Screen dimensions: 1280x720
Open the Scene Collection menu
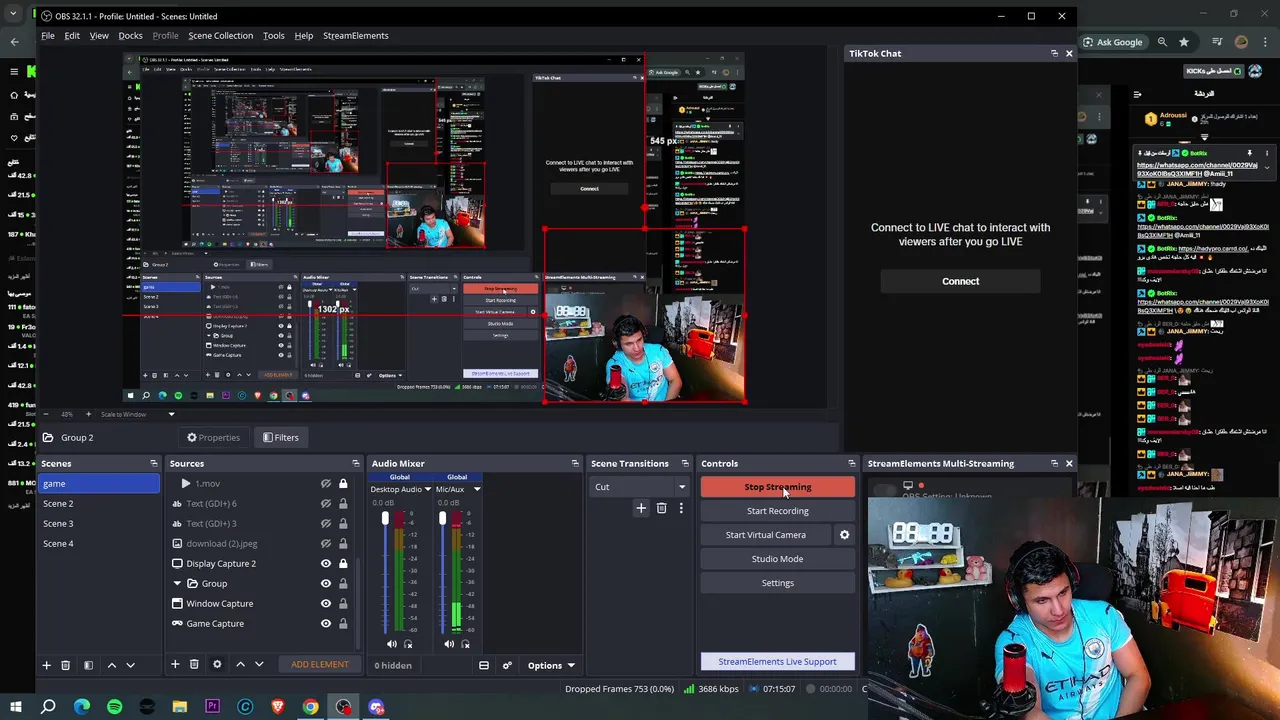point(220,35)
